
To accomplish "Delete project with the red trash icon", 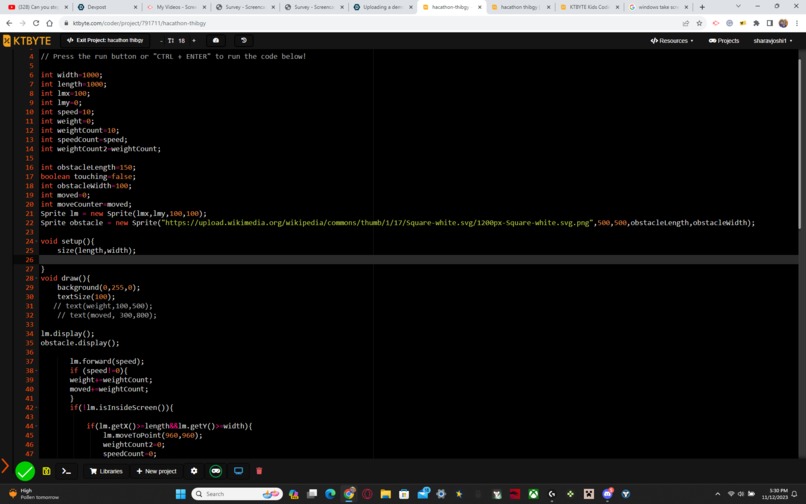I will (259, 471).
